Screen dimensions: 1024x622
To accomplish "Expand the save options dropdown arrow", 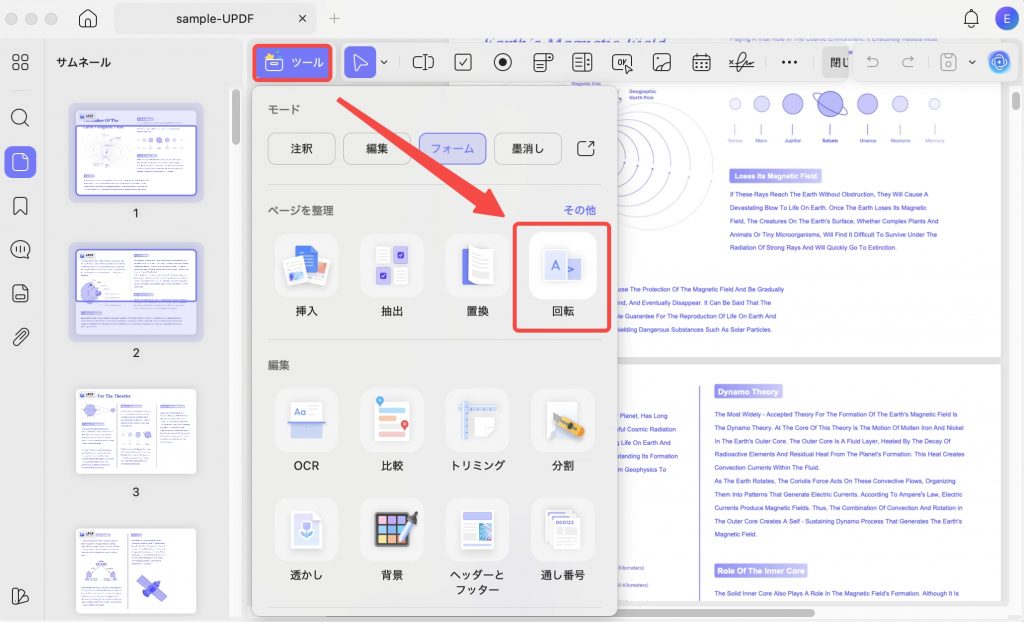I will pos(972,63).
